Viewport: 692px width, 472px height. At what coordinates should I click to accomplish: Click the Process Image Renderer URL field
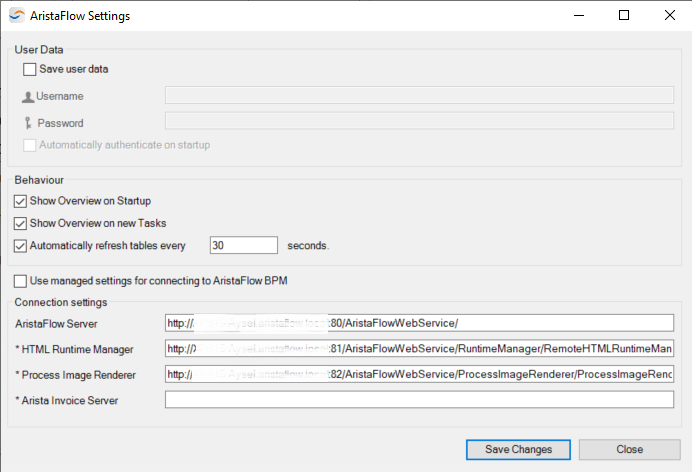coord(419,374)
